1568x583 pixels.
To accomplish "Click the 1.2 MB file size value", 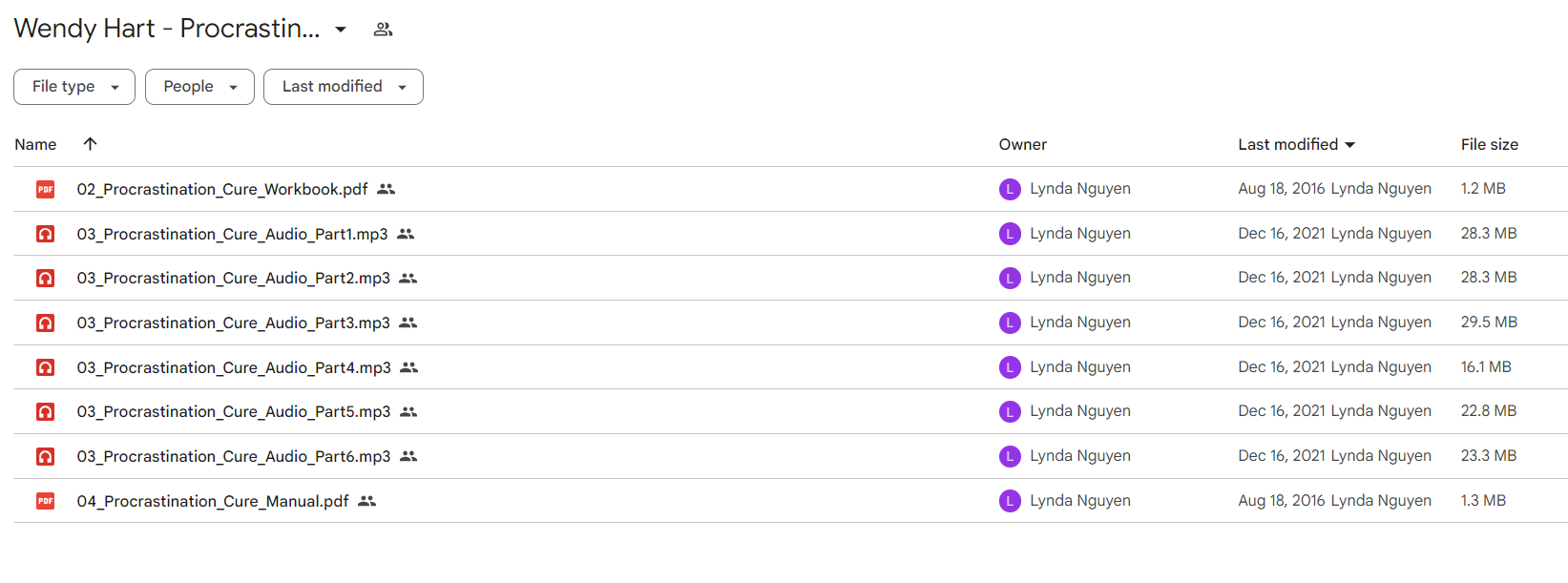I will [1483, 189].
